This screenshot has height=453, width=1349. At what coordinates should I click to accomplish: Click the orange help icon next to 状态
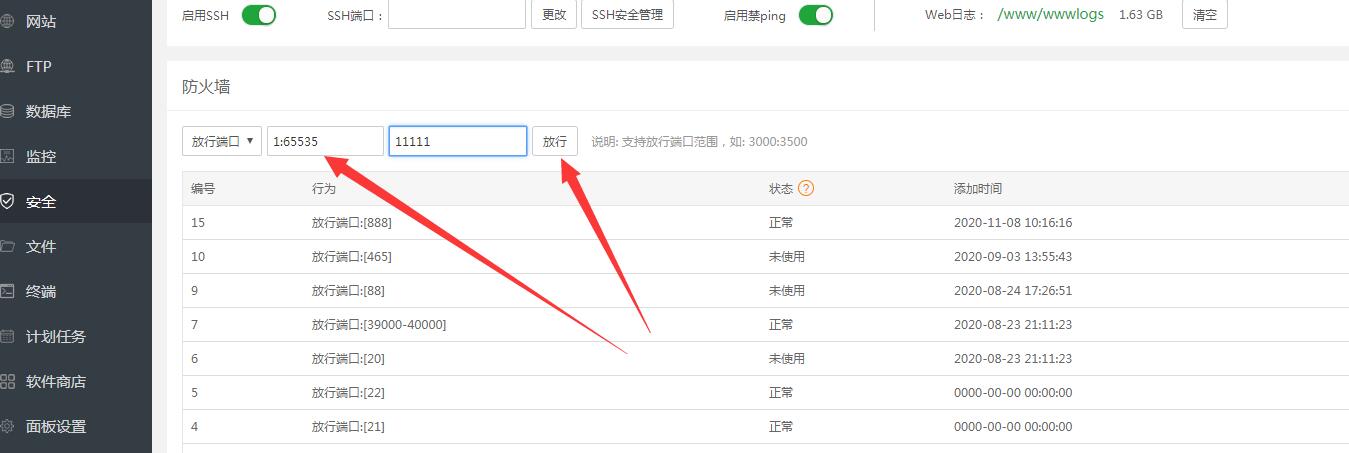[x=806, y=188]
